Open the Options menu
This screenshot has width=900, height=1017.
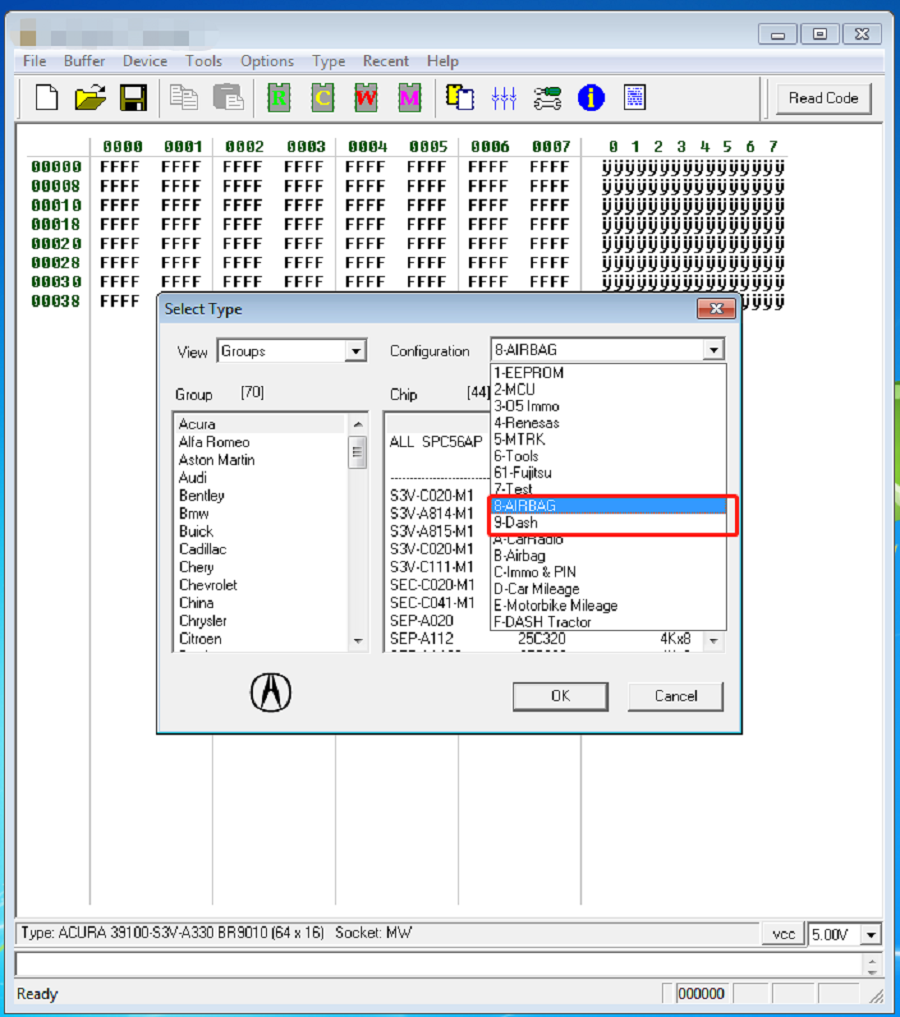click(x=267, y=61)
